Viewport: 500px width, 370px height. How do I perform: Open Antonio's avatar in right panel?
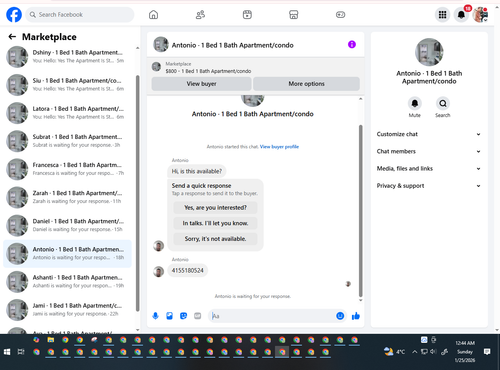pos(429,52)
